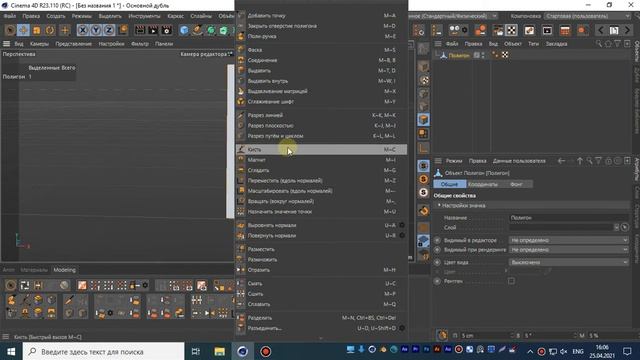
Task: Click Attribute Manager up arrow
Action: (580, 161)
